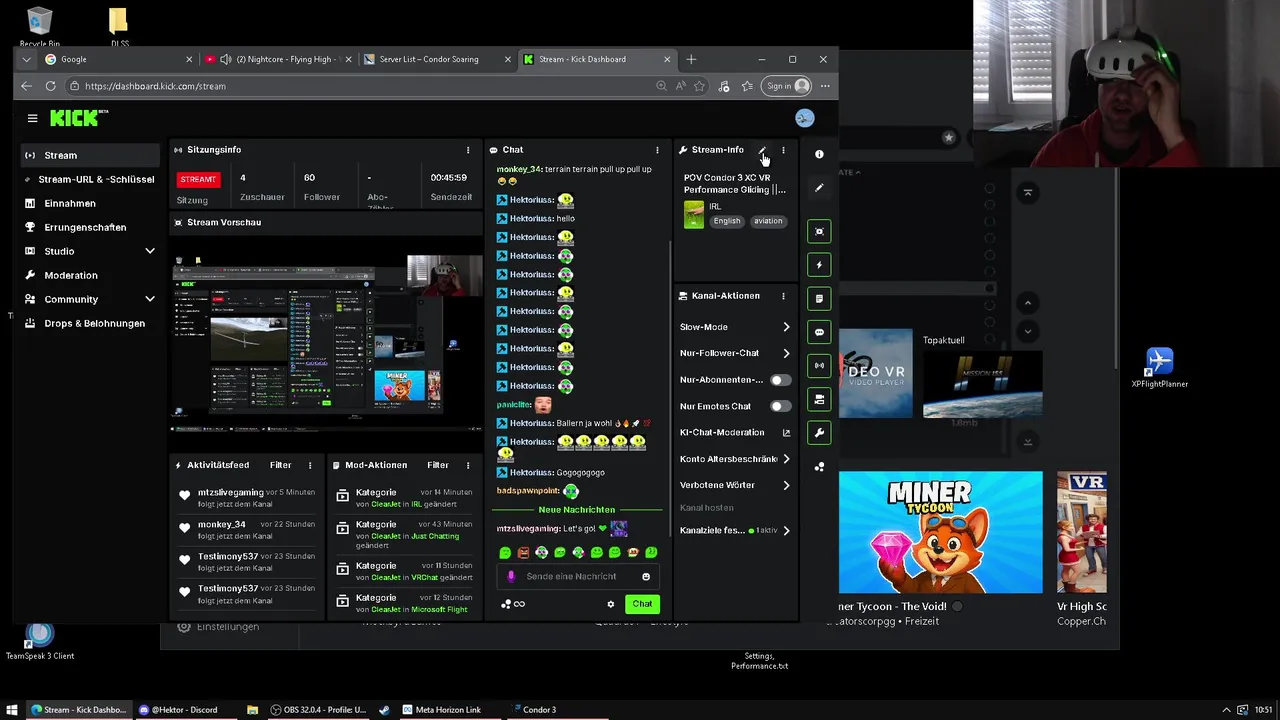Open Stream-Info three-dot menu
The height and width of the screenshot is (720, 1280).
(x=783, y=150)
